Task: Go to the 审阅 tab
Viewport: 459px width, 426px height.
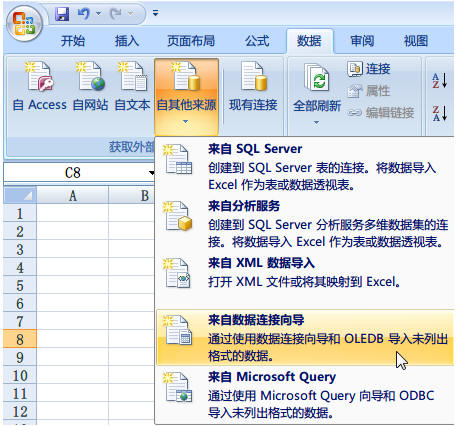Action: [x=362, y=41]
